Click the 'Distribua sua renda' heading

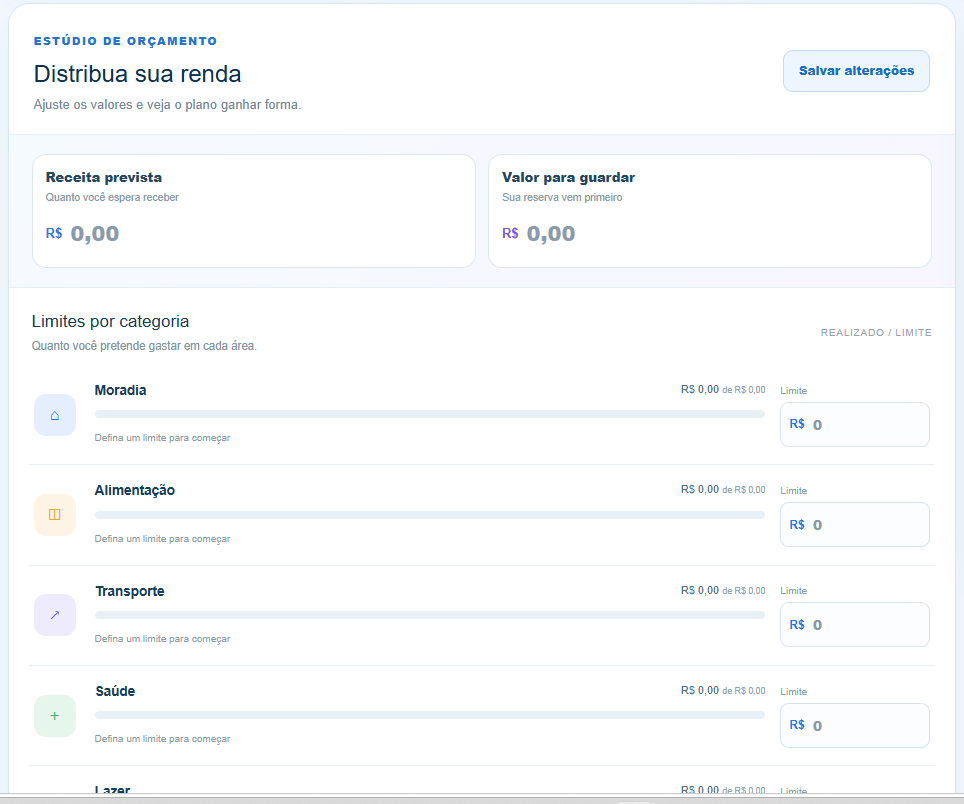tap(137, 74)
